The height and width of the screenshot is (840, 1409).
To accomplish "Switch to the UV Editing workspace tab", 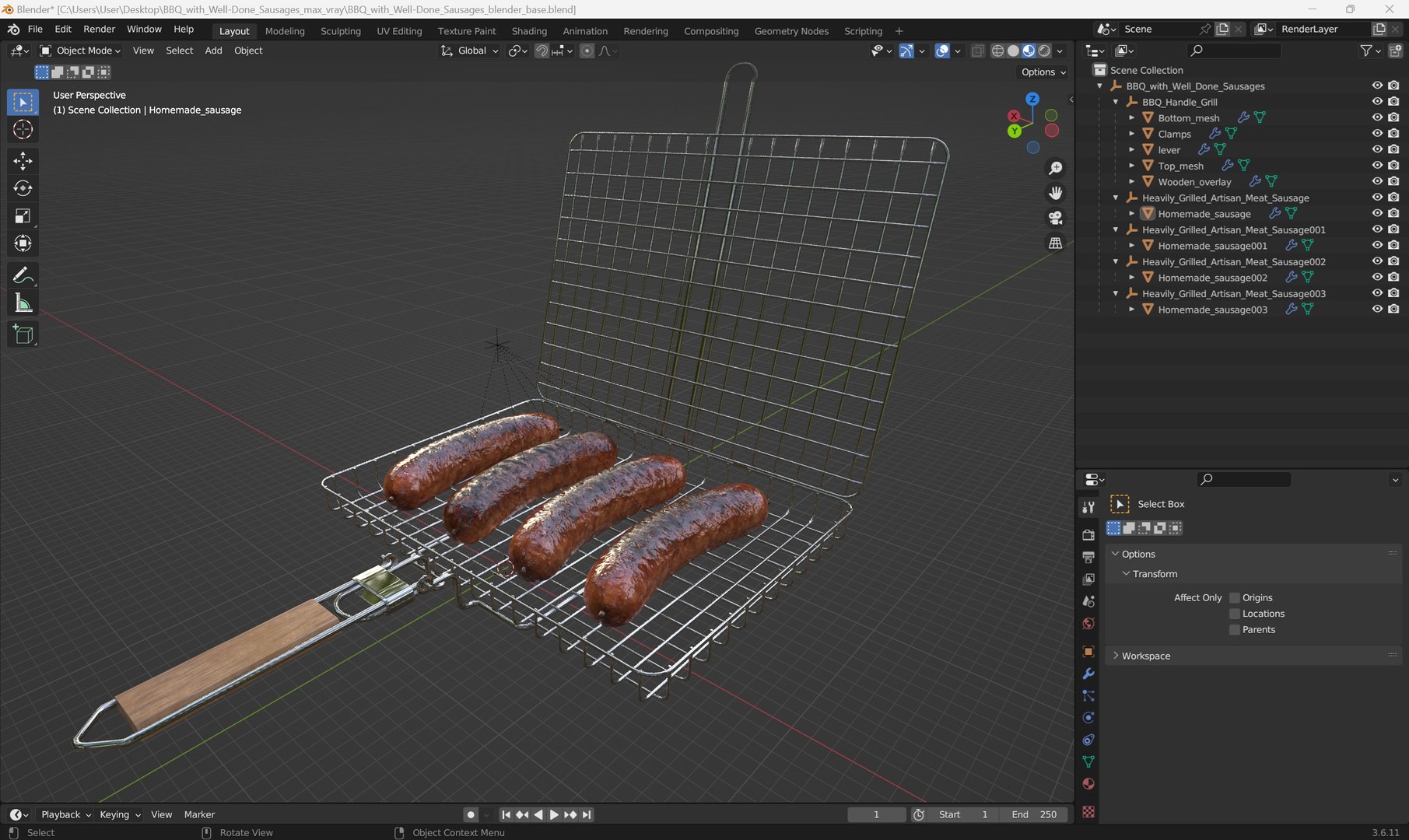I will click(x=399, y=31).
